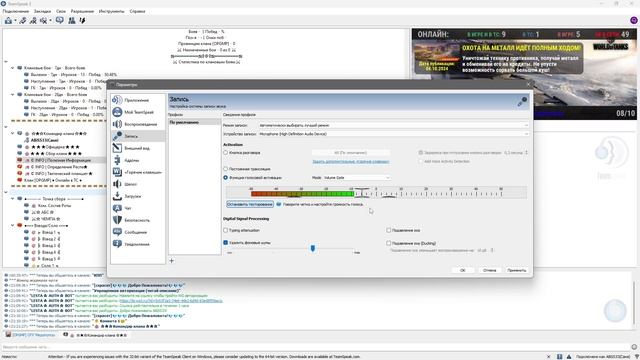Screen dimensions: 640x360
Task: Open the Messages icon in sidebar
Action: (x=117, y=232)
